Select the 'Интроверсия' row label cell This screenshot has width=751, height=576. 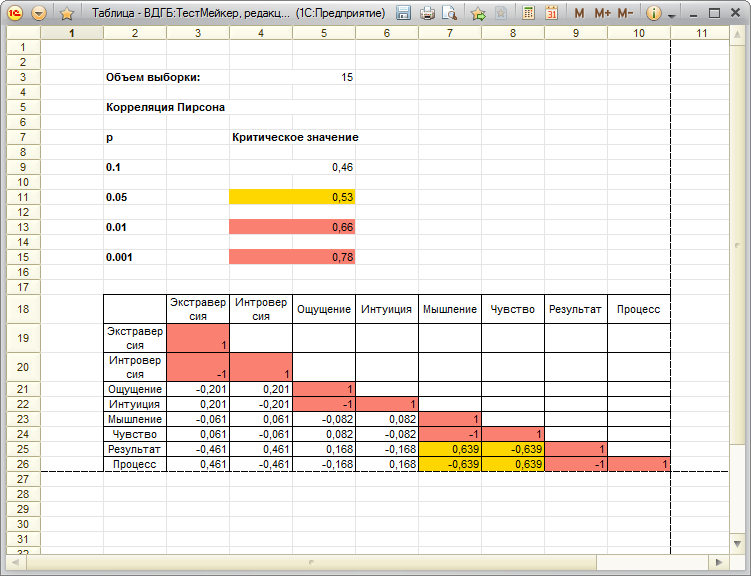coord(135,367)
